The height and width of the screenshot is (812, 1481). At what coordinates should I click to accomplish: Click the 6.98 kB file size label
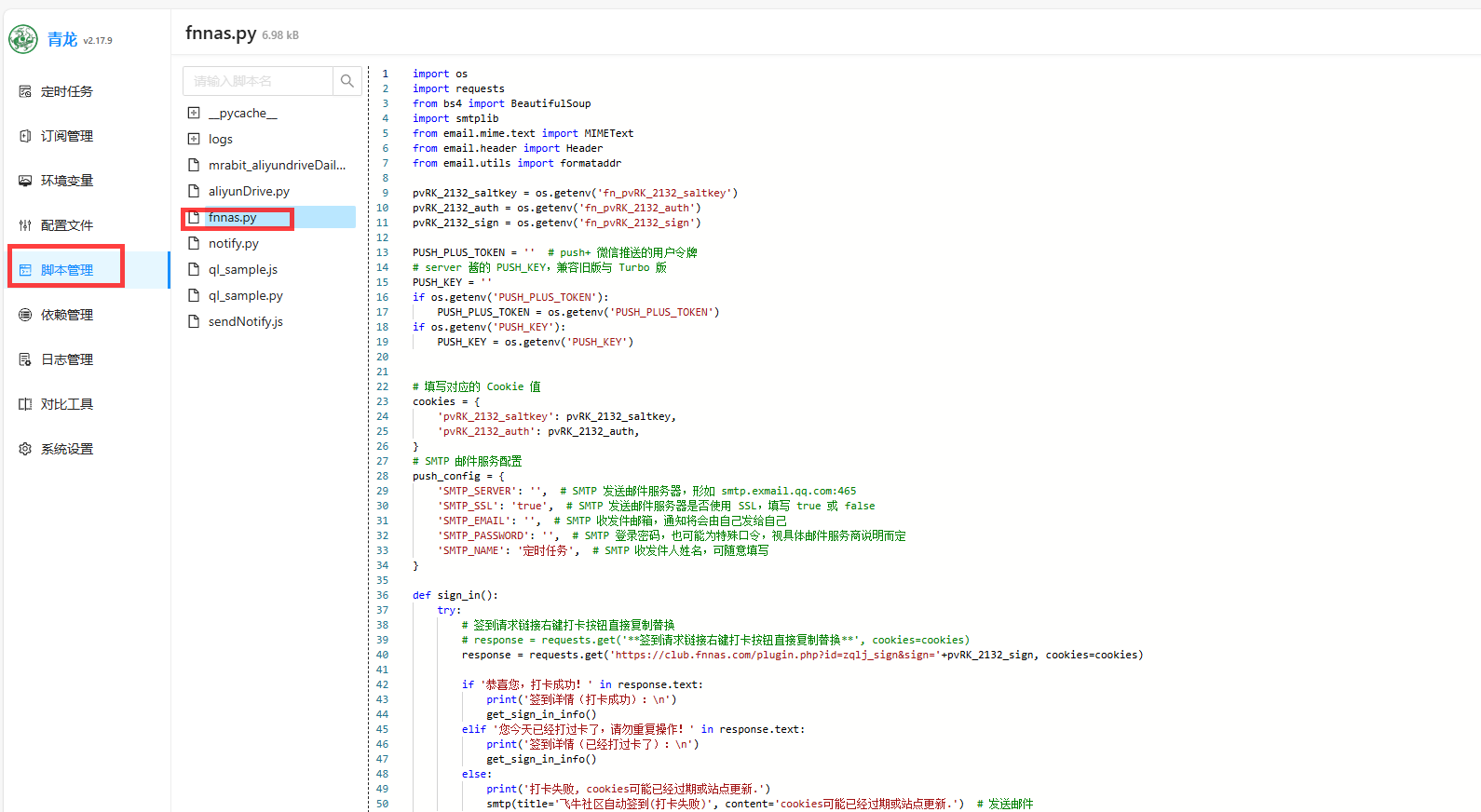coord(280,35)
